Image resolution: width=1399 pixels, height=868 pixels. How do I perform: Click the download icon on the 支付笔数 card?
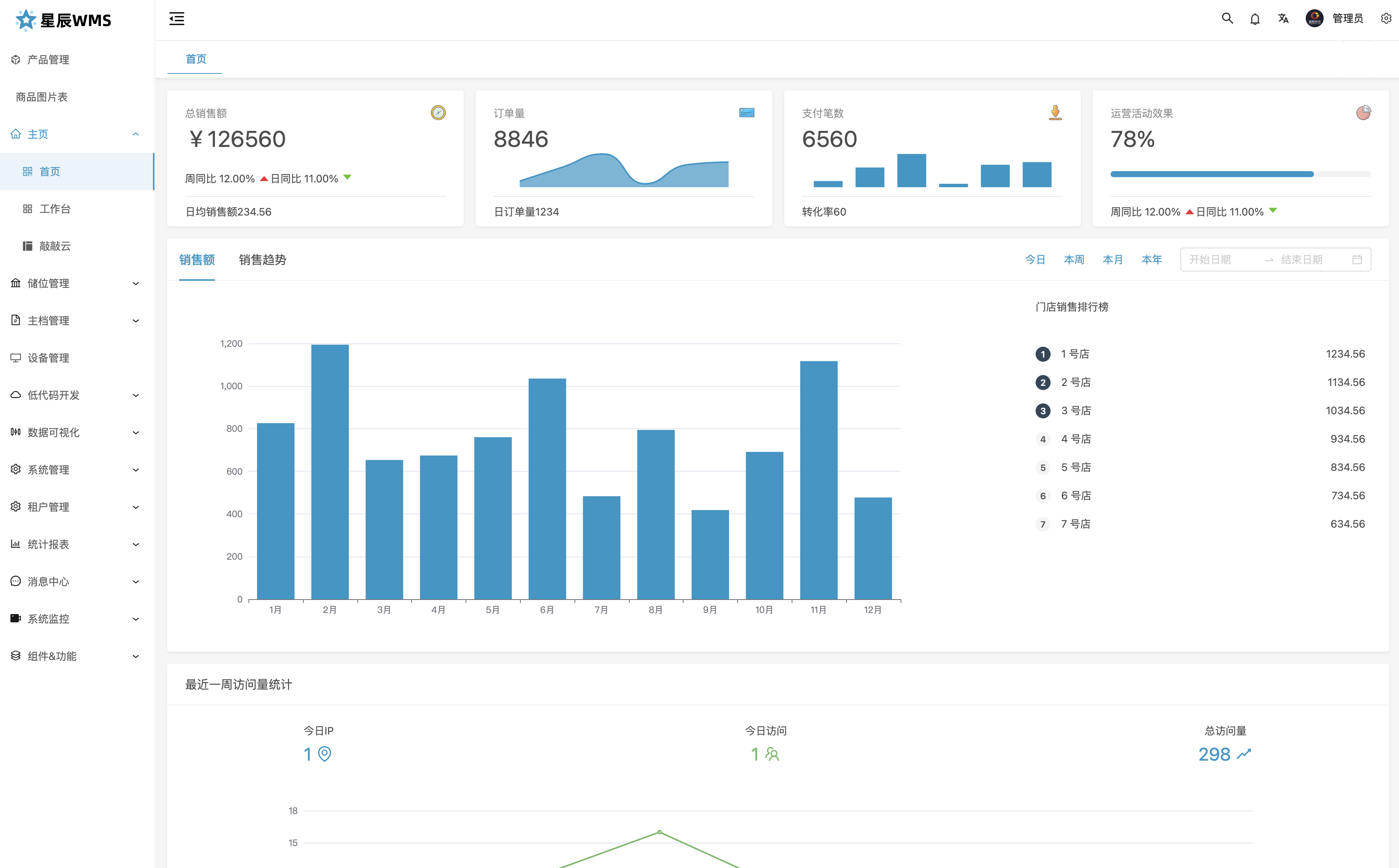point(1055,113)
